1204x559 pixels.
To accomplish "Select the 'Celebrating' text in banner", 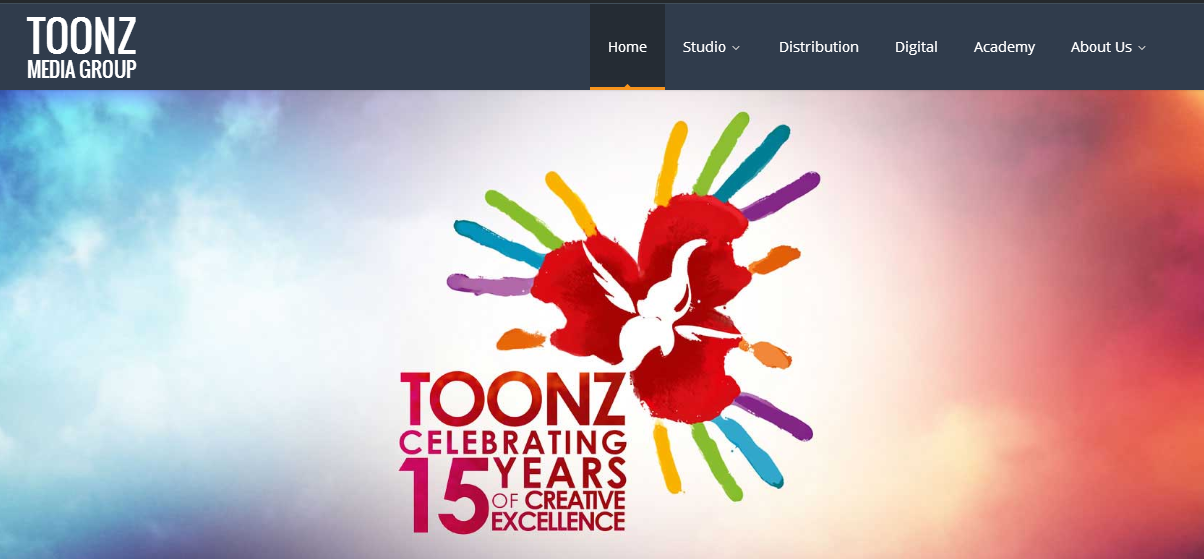I will tap(512, 442).
